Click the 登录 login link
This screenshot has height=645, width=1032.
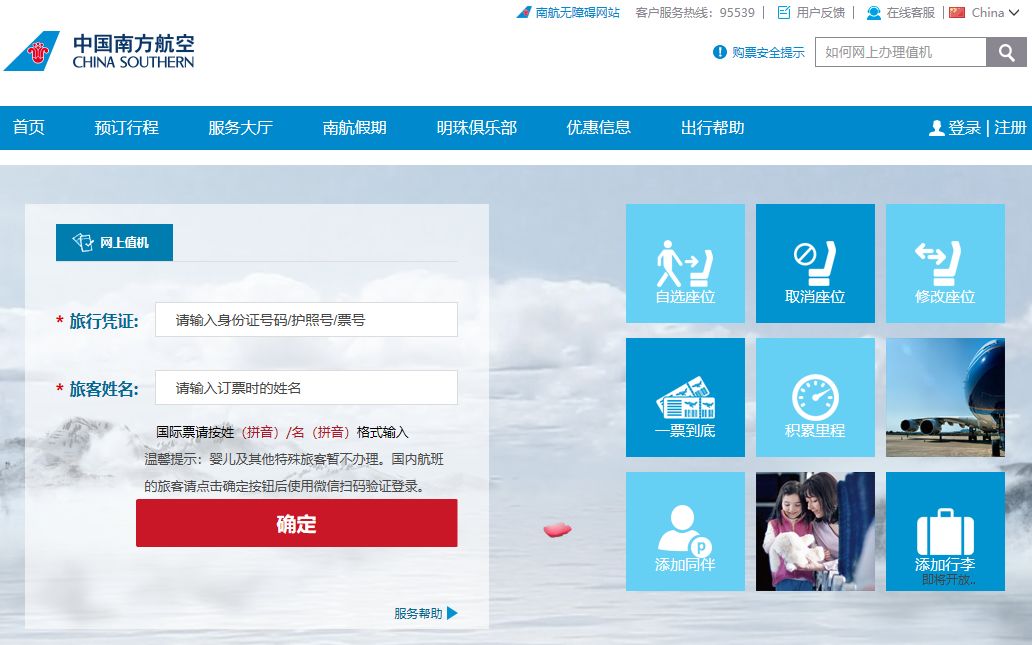(x=964, y=128)
